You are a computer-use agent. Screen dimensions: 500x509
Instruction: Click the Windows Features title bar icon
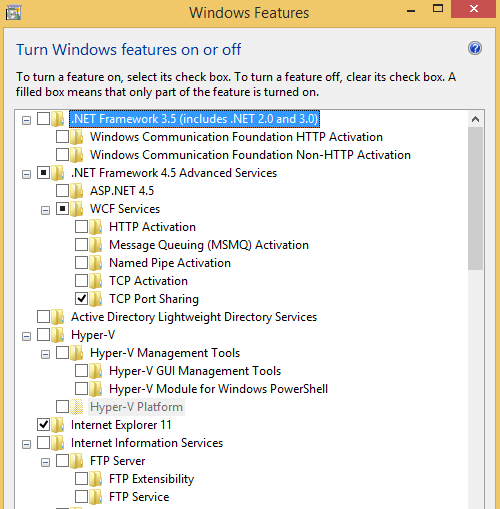pos(14,13)
